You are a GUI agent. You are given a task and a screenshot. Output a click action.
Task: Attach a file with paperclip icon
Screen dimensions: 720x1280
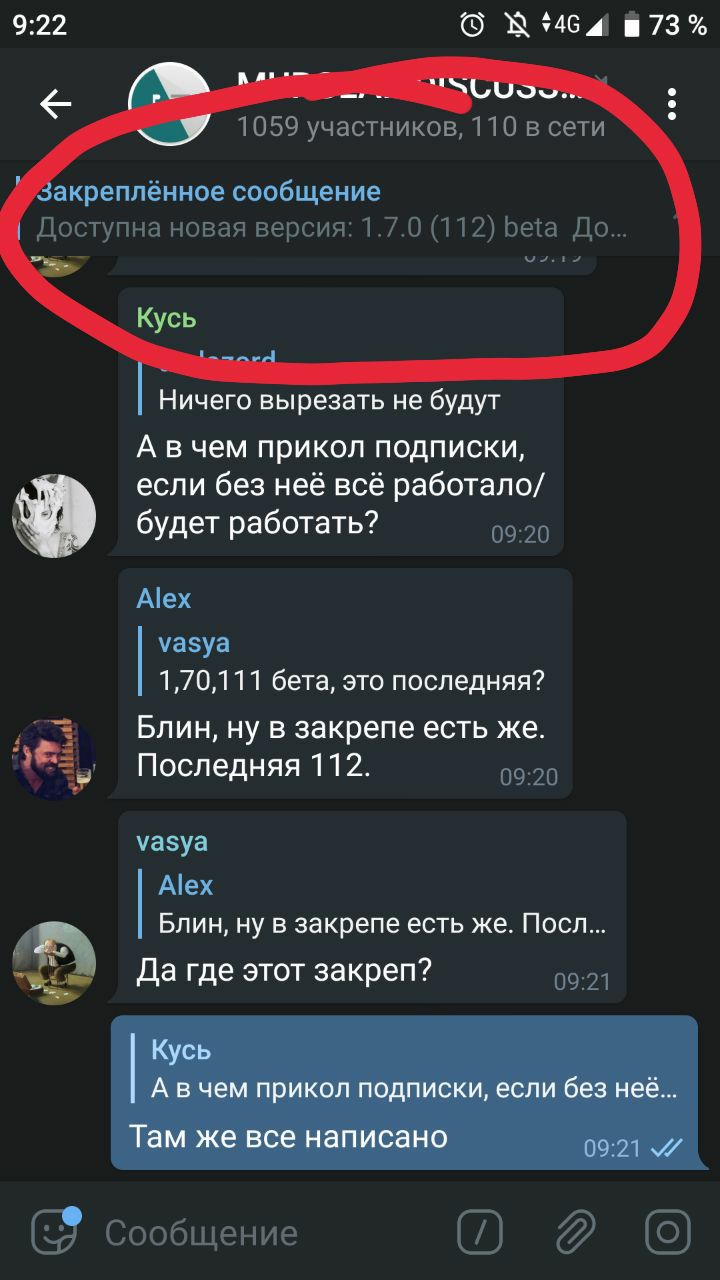point(574,1232)
